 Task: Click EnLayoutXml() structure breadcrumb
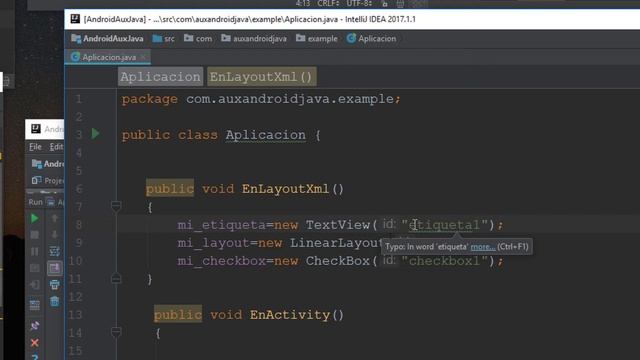tap(261, 77)
